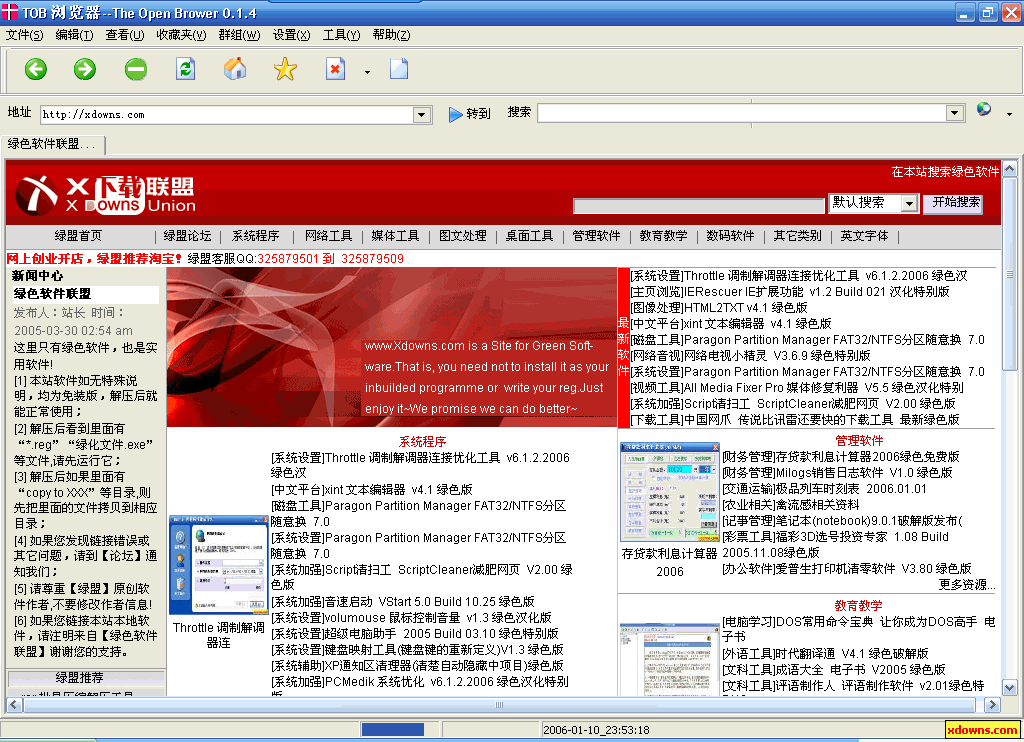
Task: Click the 更多资源... link
Action: 967,585
